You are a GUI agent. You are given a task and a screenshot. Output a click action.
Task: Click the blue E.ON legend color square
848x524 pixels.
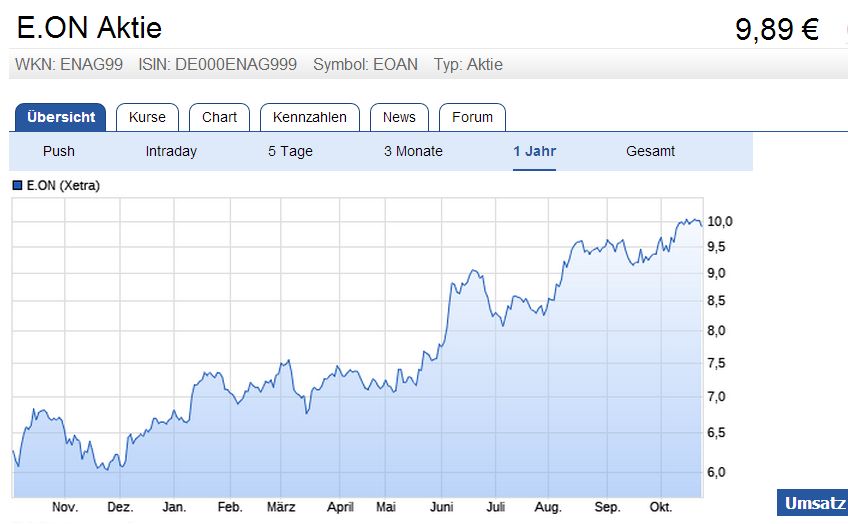[17, 185]
